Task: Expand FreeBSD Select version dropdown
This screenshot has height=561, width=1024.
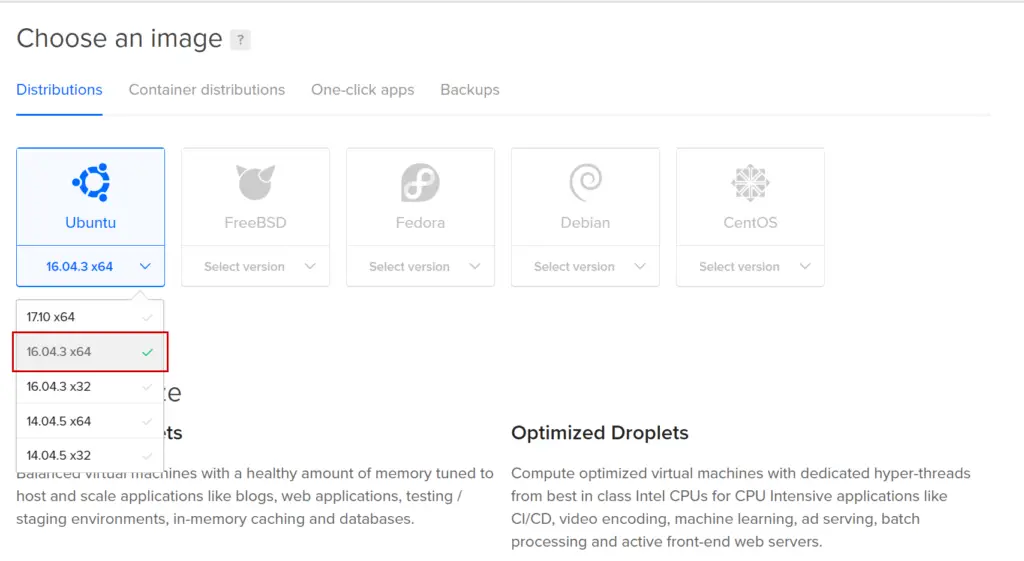Action: (255, 266)
